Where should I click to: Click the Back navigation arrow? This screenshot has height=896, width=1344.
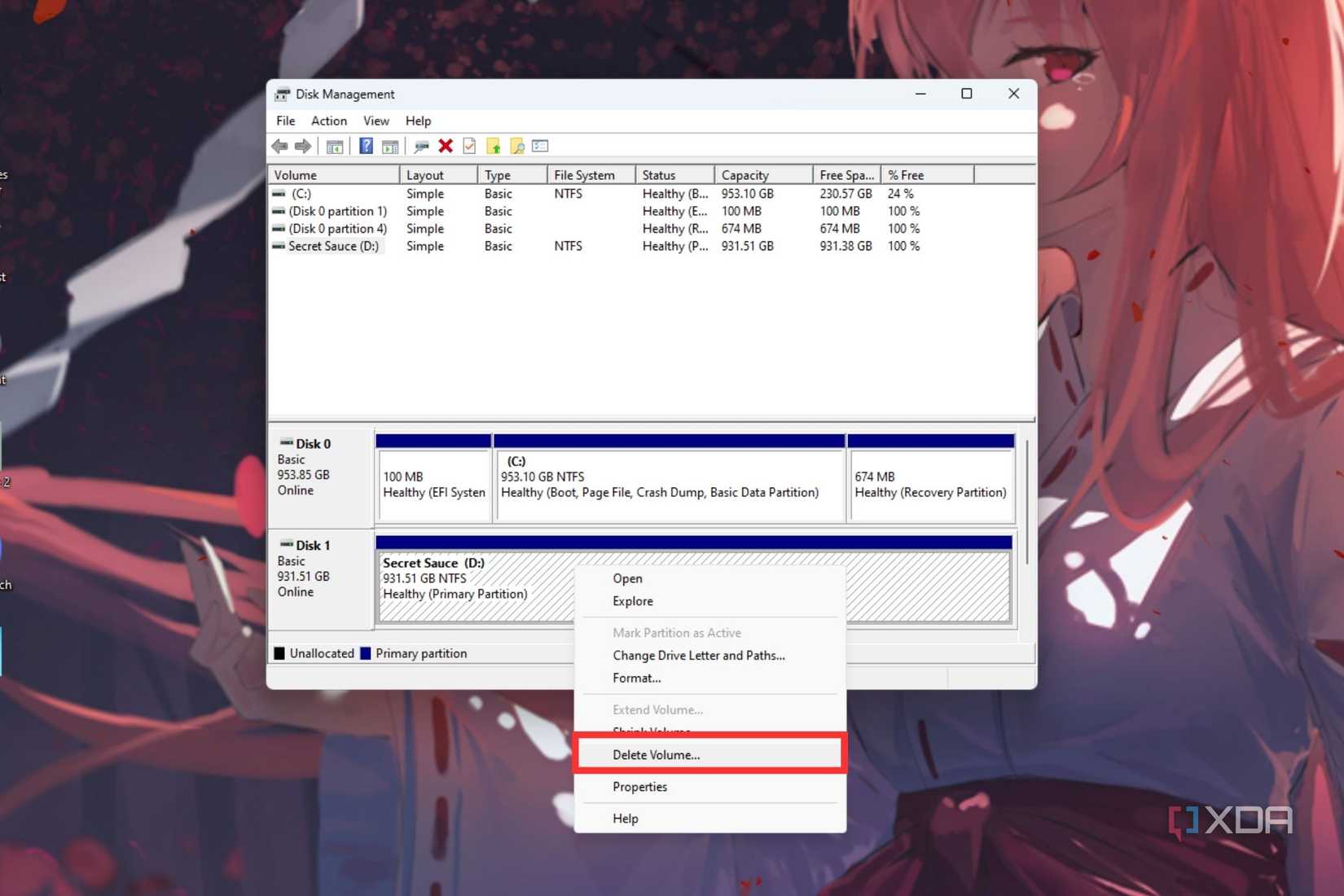pos(281,146)
